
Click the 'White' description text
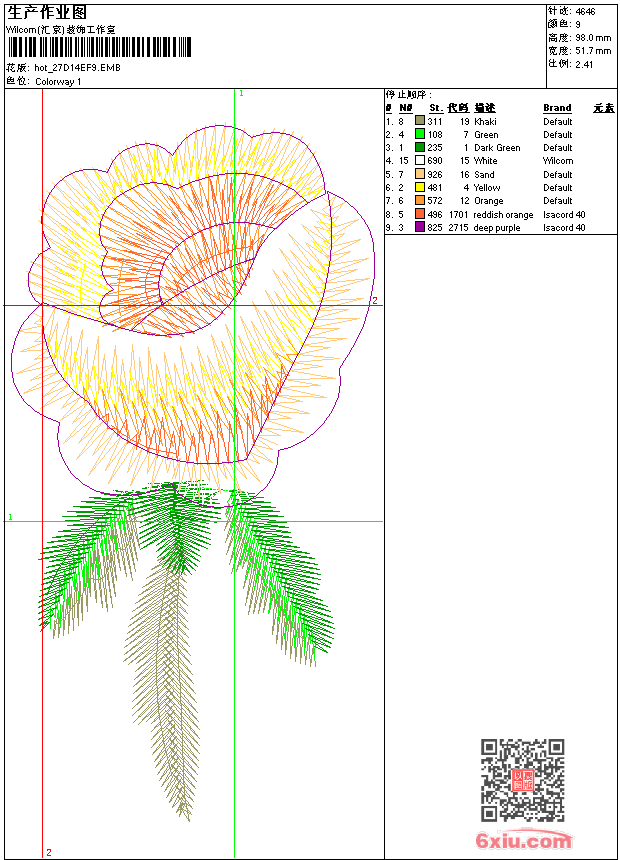coord(486,161)
